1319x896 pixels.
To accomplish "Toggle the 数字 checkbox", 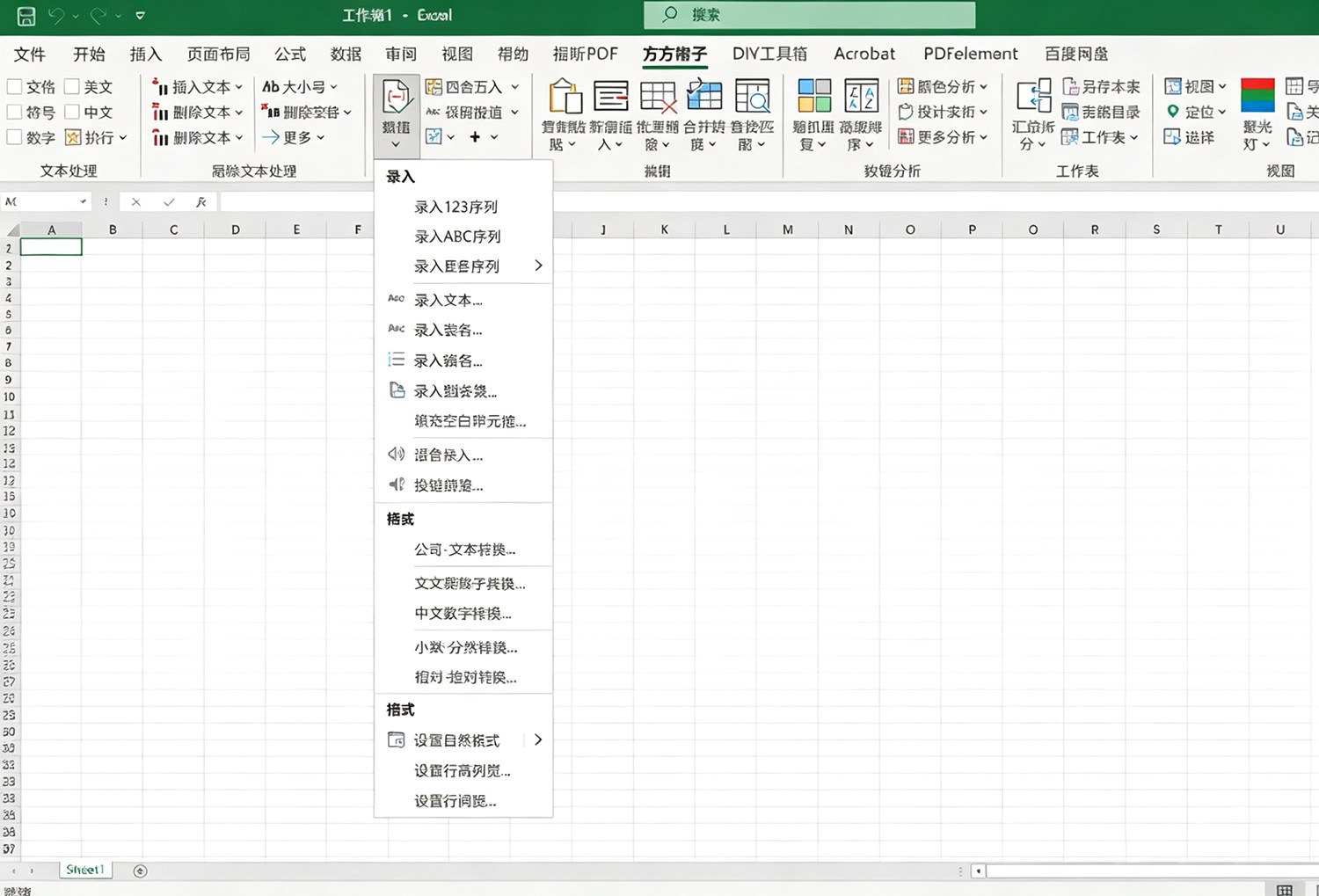I will pyautogui.click(x=14, y=137).
